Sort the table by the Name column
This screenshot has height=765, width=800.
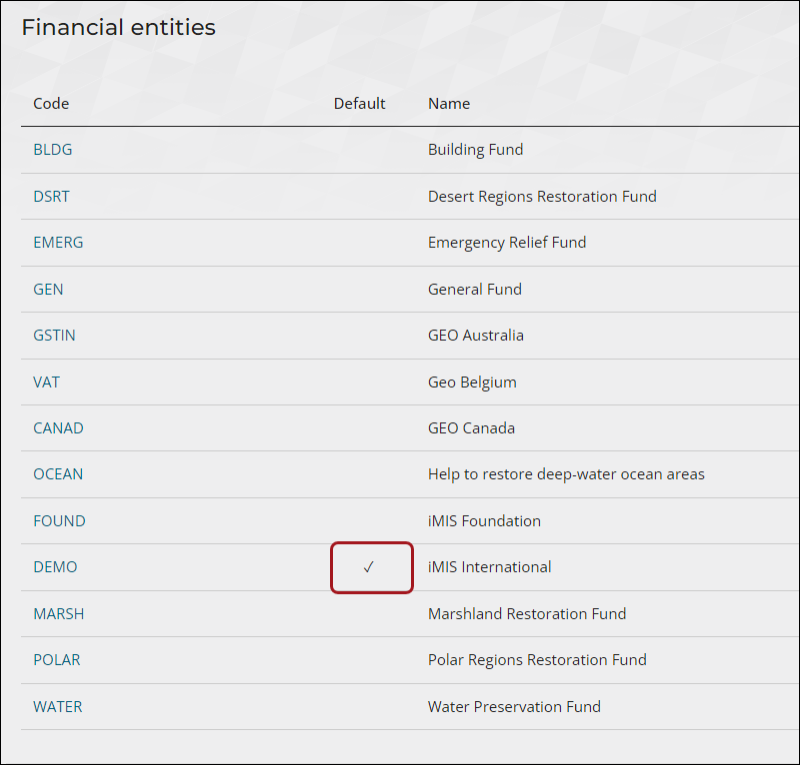point(448,103)
